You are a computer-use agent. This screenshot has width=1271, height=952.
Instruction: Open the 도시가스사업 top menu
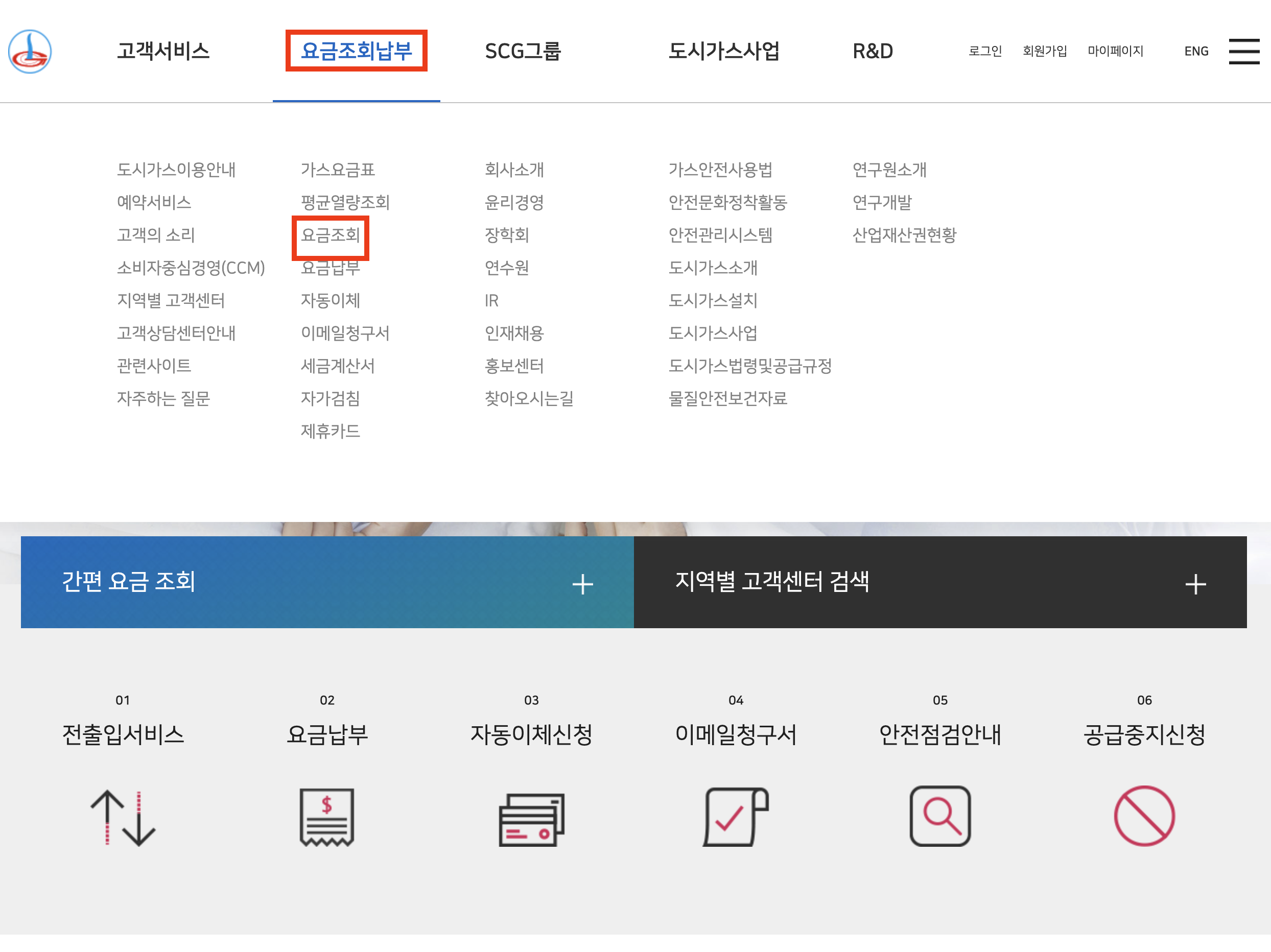click(723, 51)
